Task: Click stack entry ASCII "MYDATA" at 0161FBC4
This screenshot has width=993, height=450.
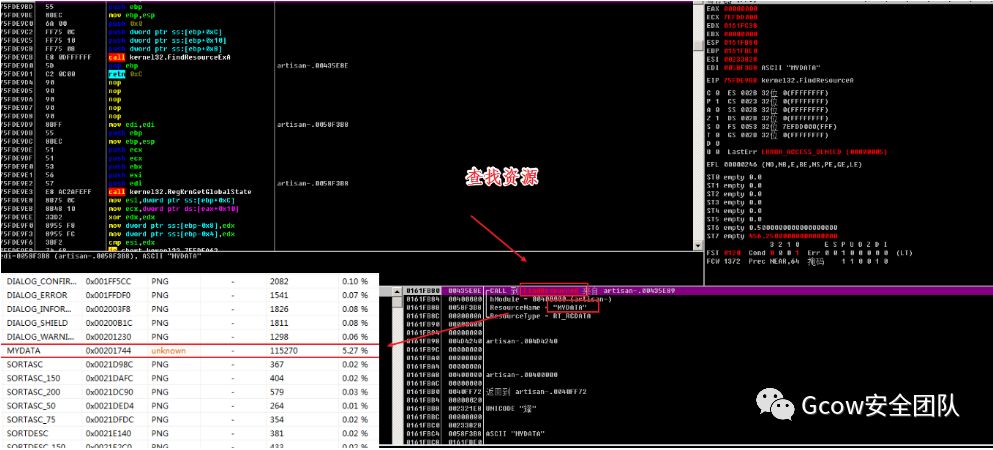Action: pyautogui.click(x=517, y=434)
